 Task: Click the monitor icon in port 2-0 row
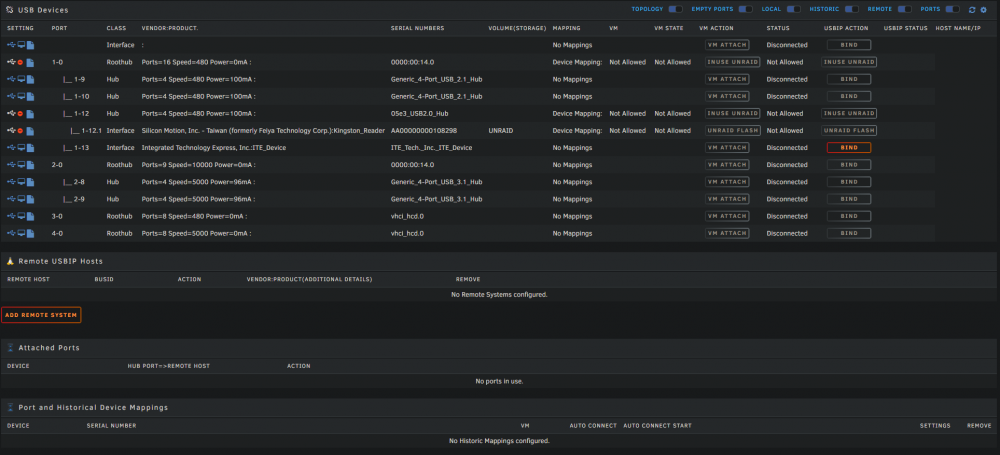point(21,165)
